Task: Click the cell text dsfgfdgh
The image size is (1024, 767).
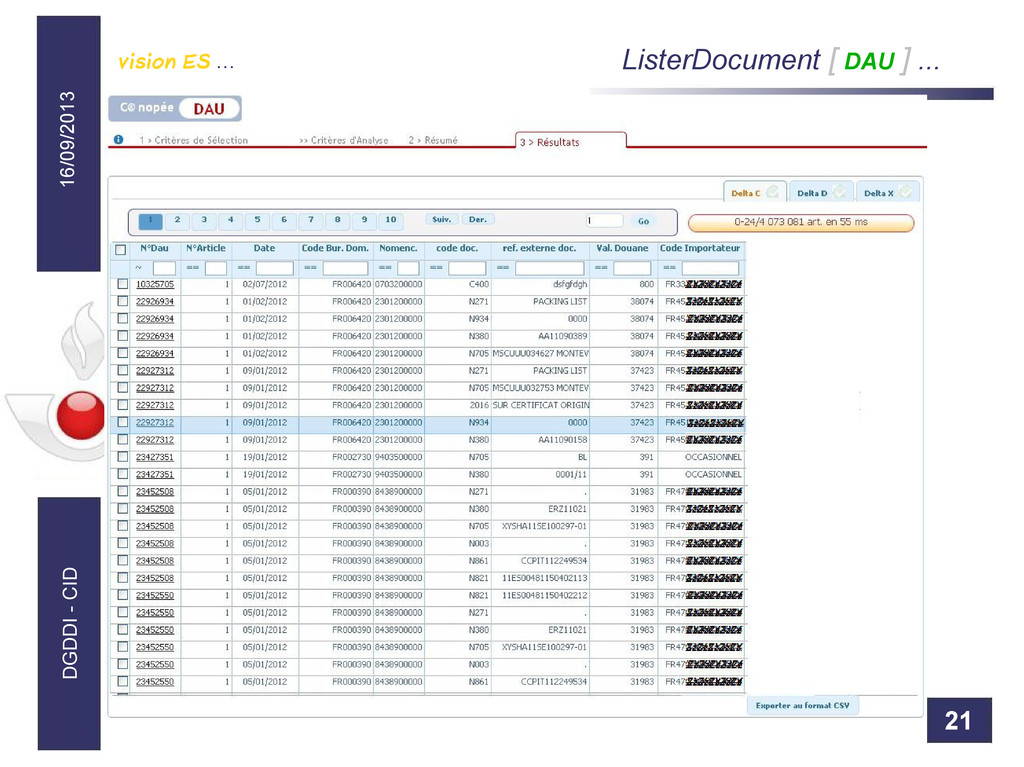Action: 569,284
